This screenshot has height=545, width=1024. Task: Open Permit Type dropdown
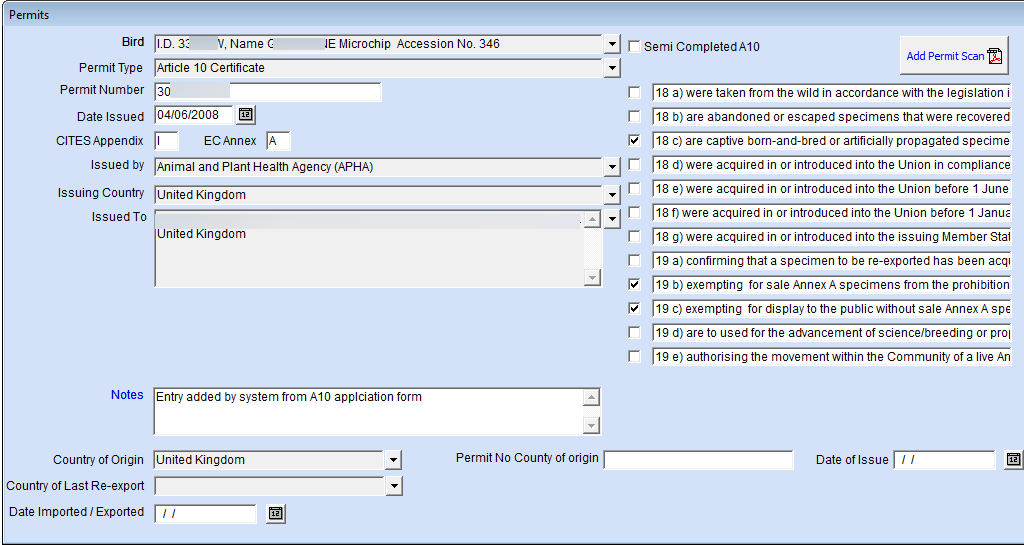(x=611, y=68)
